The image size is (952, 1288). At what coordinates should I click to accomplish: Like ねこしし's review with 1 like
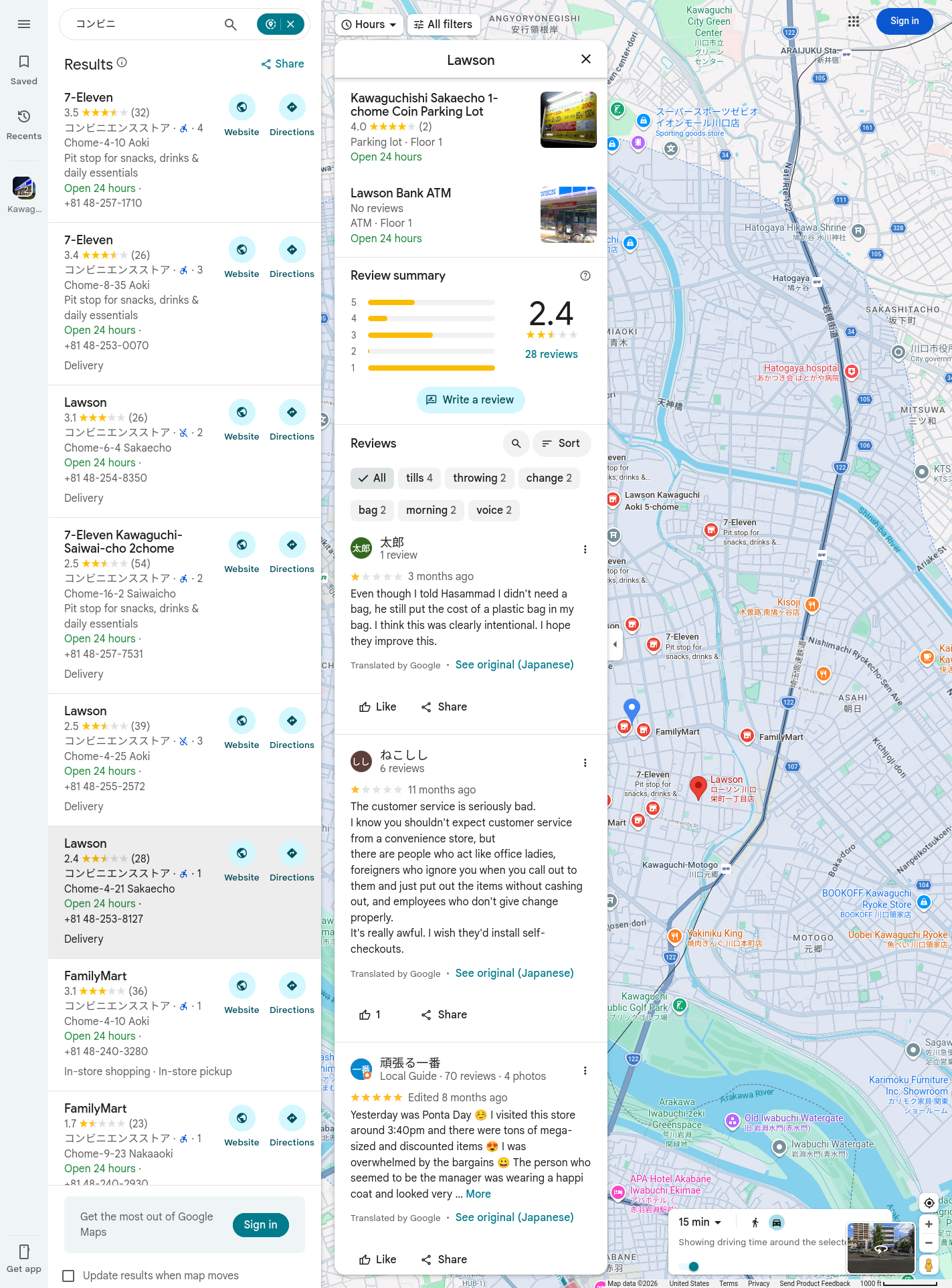(x=371, y=1015)
